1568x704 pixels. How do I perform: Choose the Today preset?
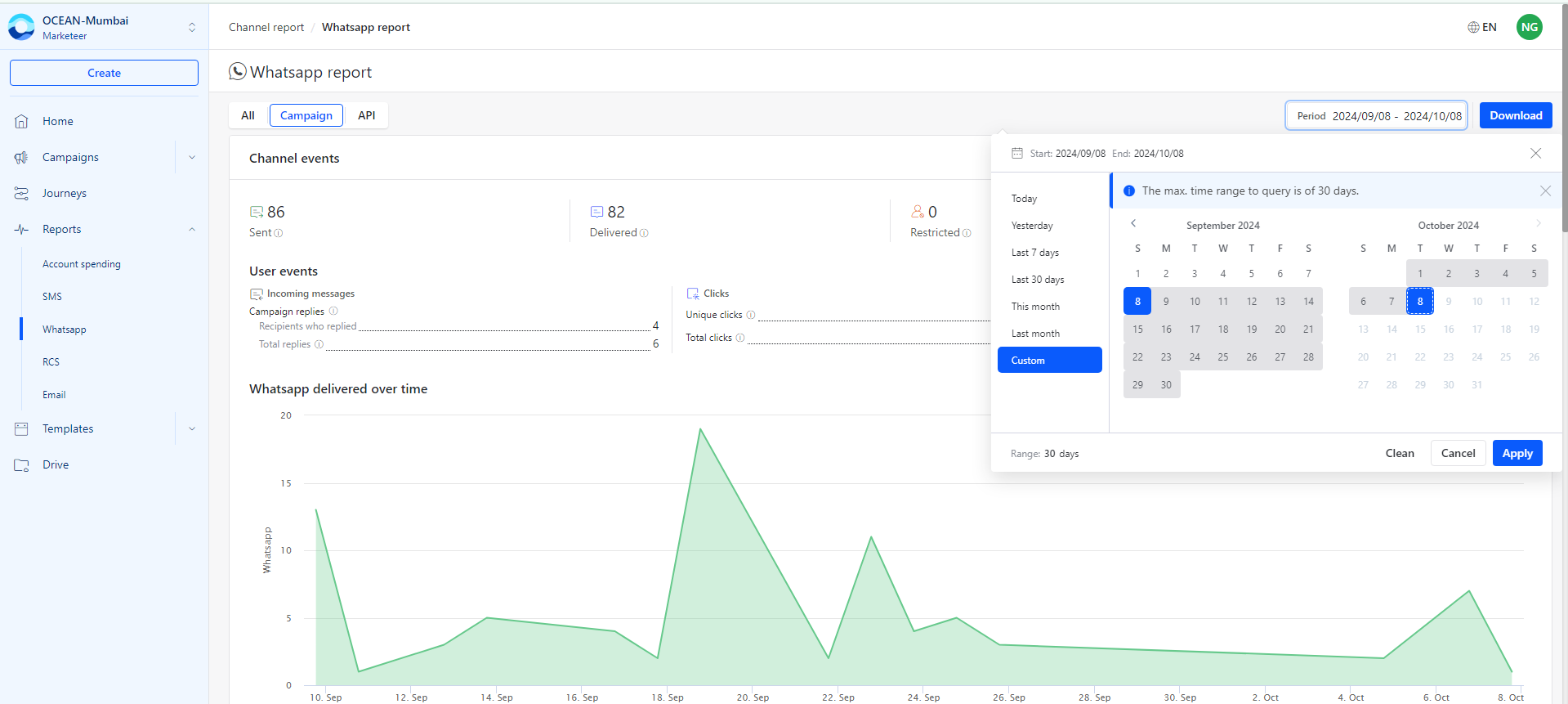[x=1050, y=199]
